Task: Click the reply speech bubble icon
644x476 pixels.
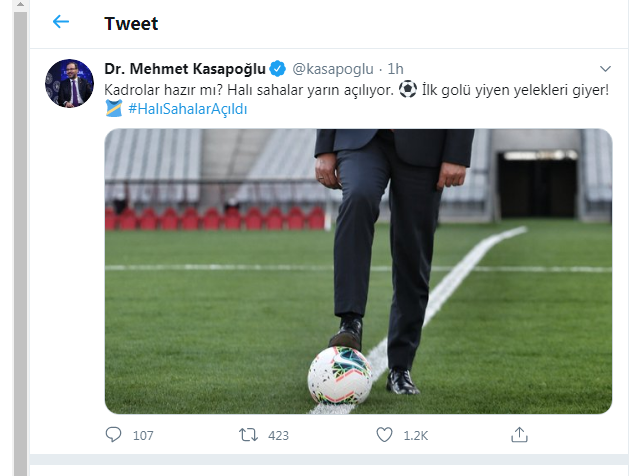Action: 114,435
